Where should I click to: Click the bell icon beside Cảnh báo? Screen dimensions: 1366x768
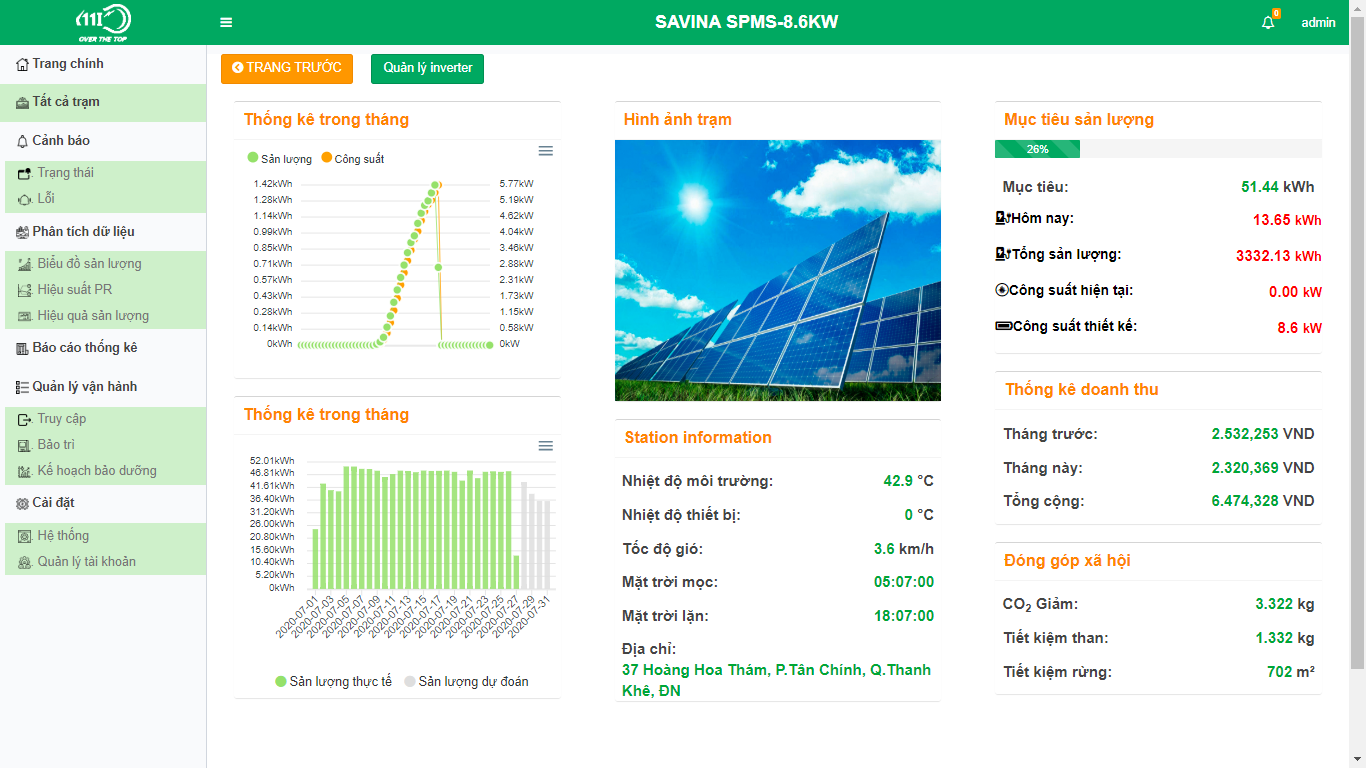[x=22, y=142]
